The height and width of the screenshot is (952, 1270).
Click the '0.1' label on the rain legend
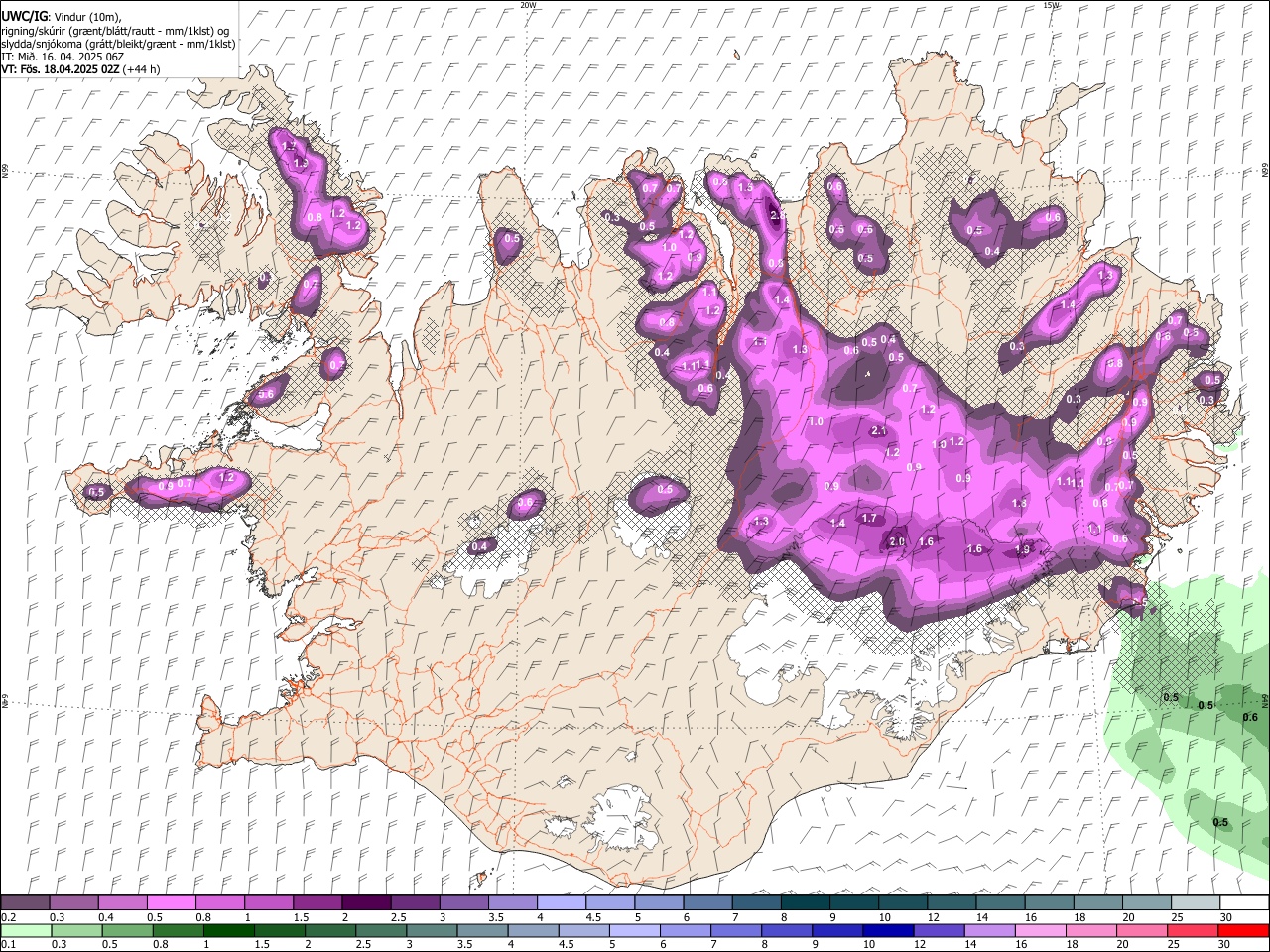click(x=8, y=944)
